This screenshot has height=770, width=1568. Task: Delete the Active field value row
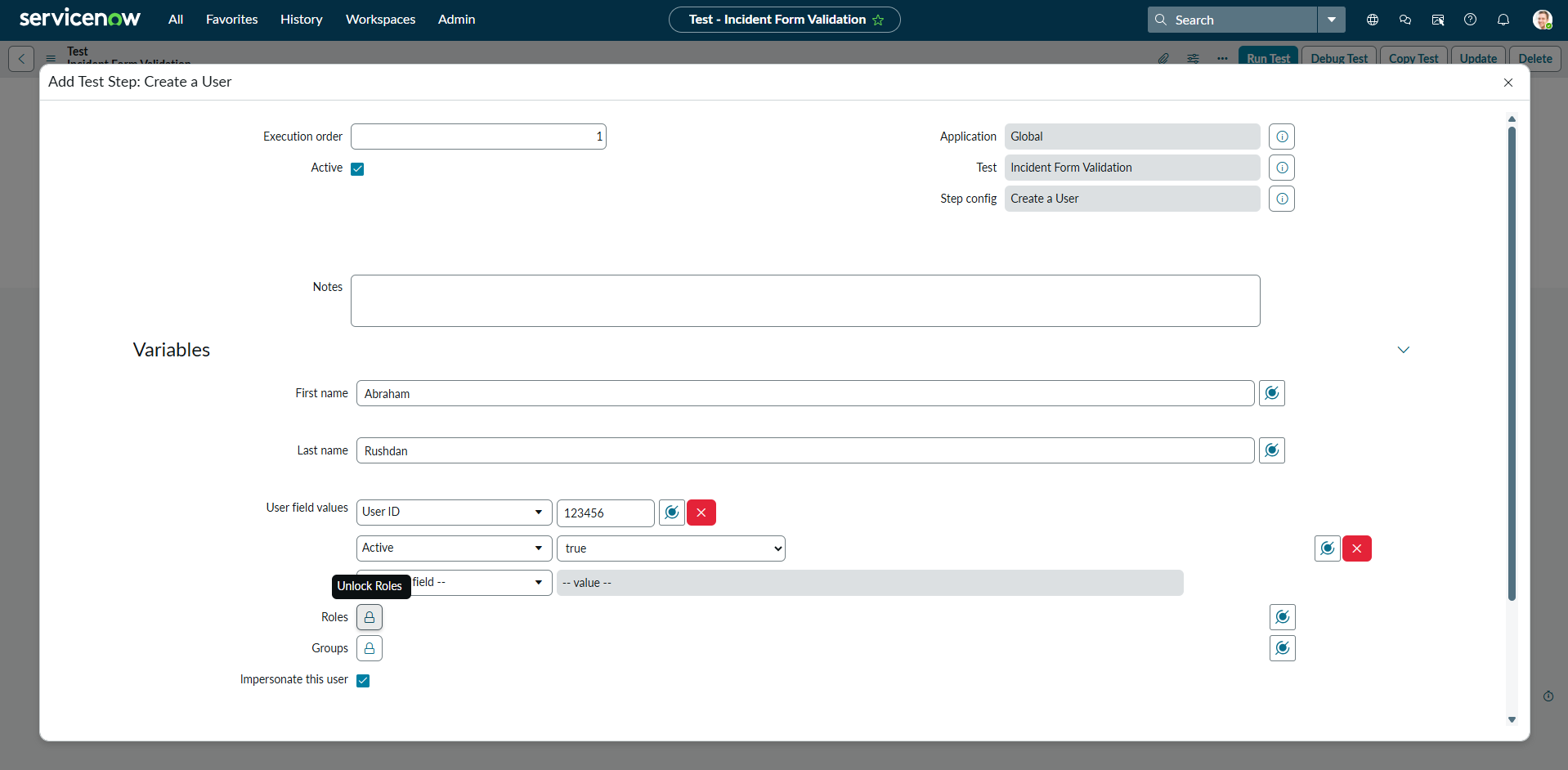click(x=1356, y=548)
